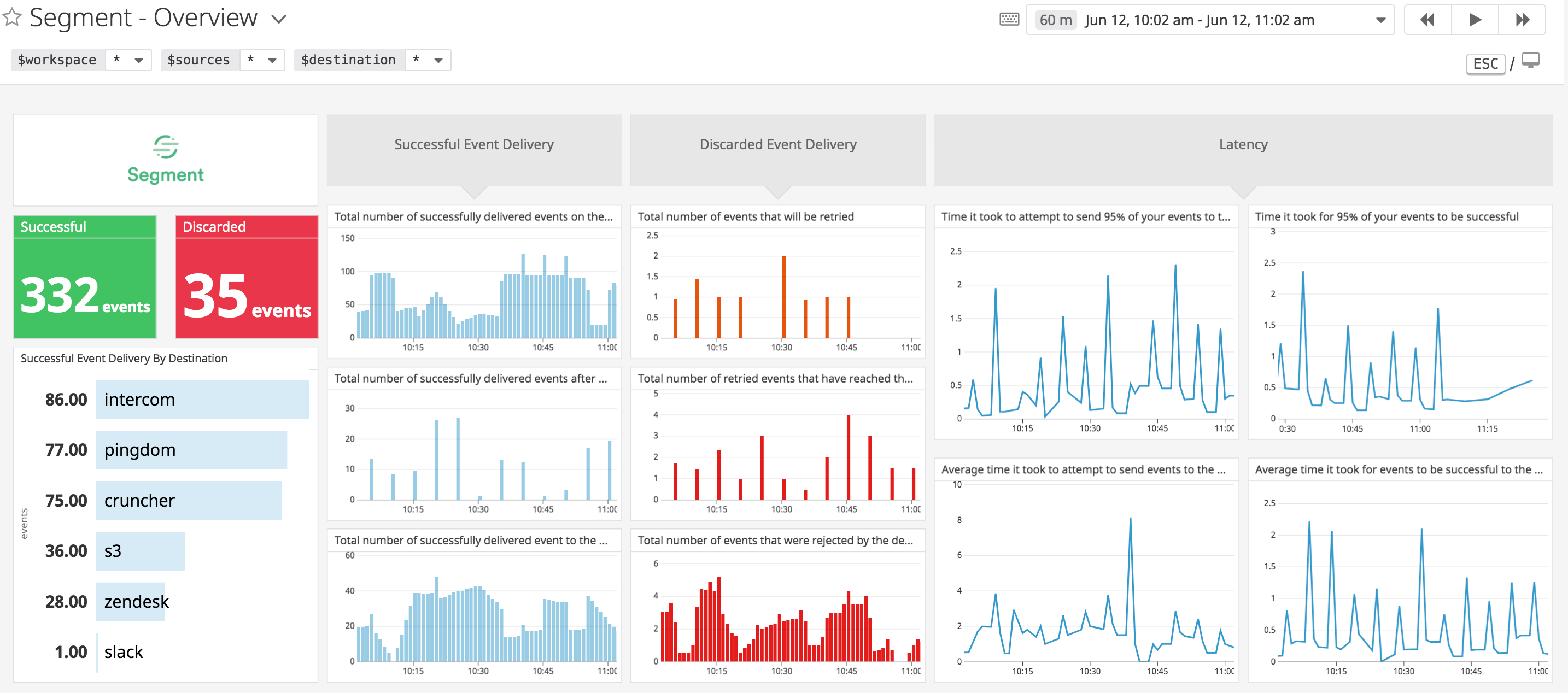Select the Successful Event Delivery group header
Screen dimensions: 1568x693
[474, 144]
